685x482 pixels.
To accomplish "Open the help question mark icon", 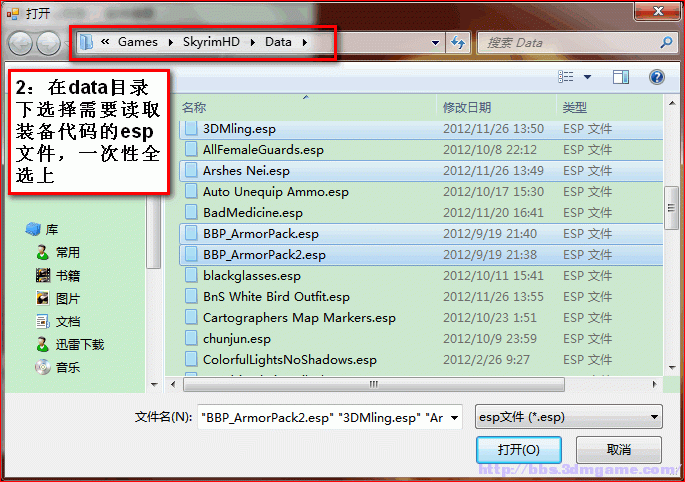I will [x=657, y=77].
